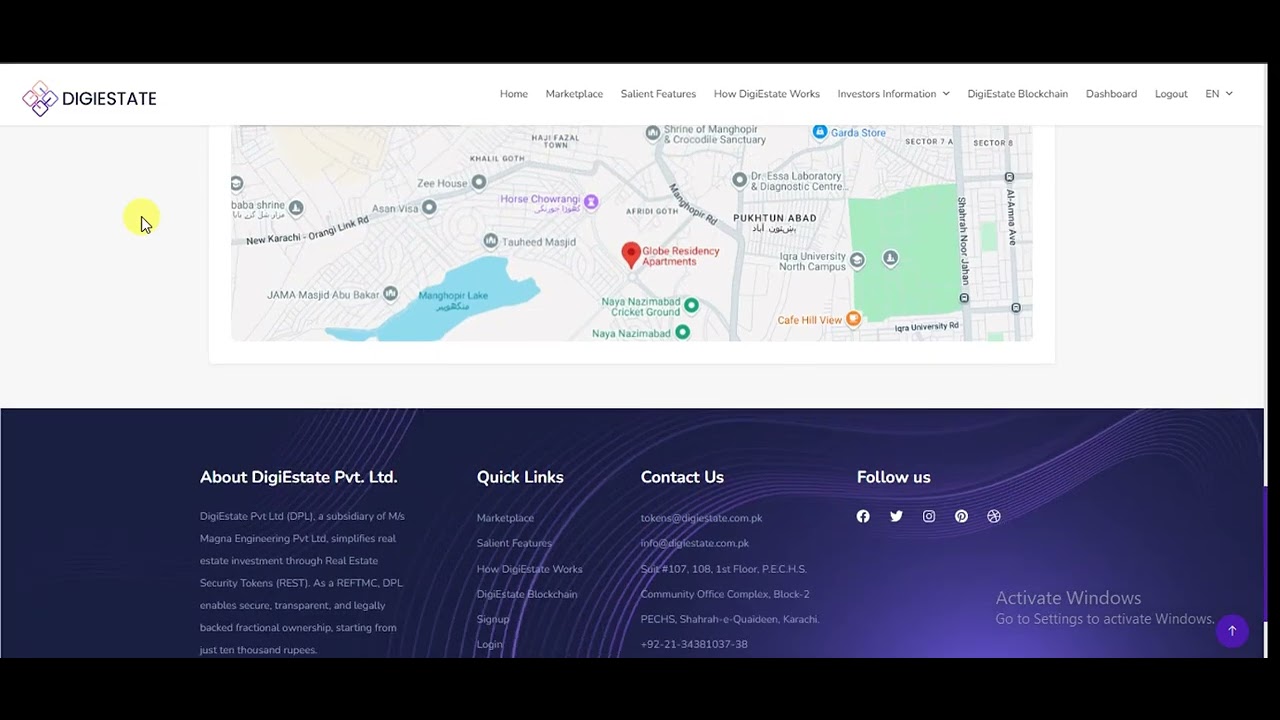Open Salient Features in top navigation
This screenshot has height=720, width=1280.
(x=658, y=94)
